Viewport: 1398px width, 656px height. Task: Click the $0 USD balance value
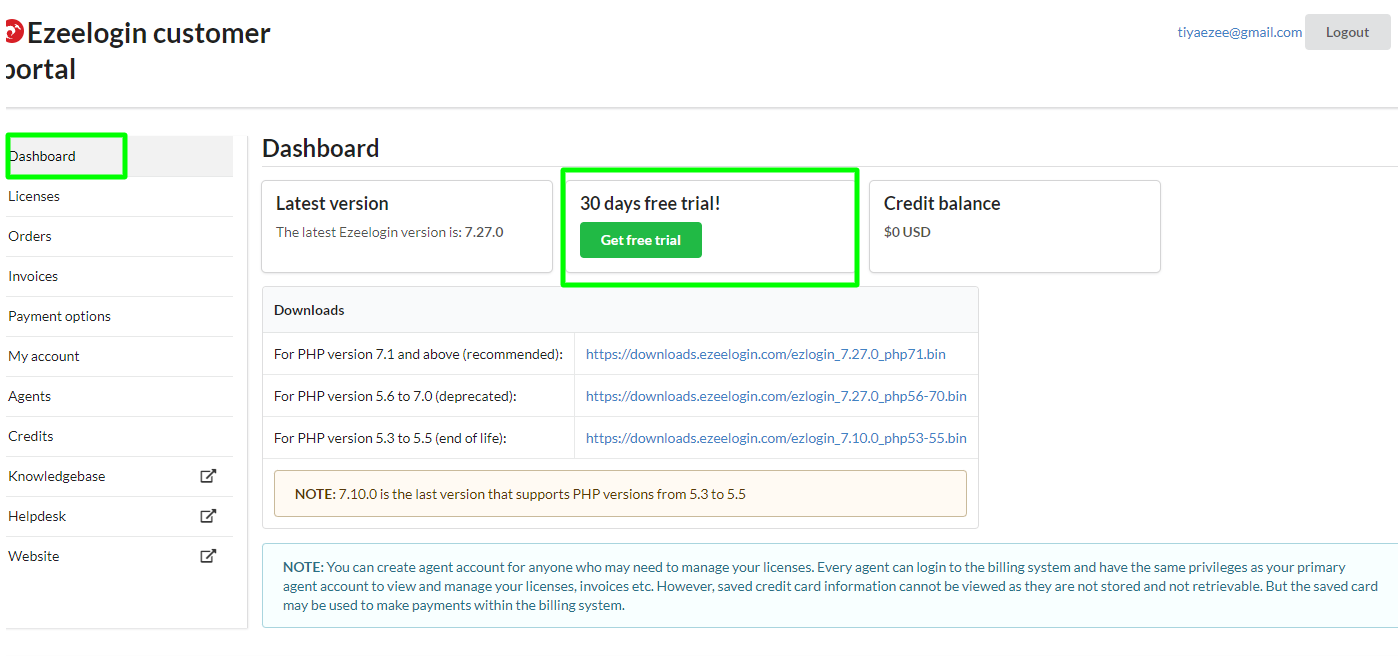tap(907, 232)
